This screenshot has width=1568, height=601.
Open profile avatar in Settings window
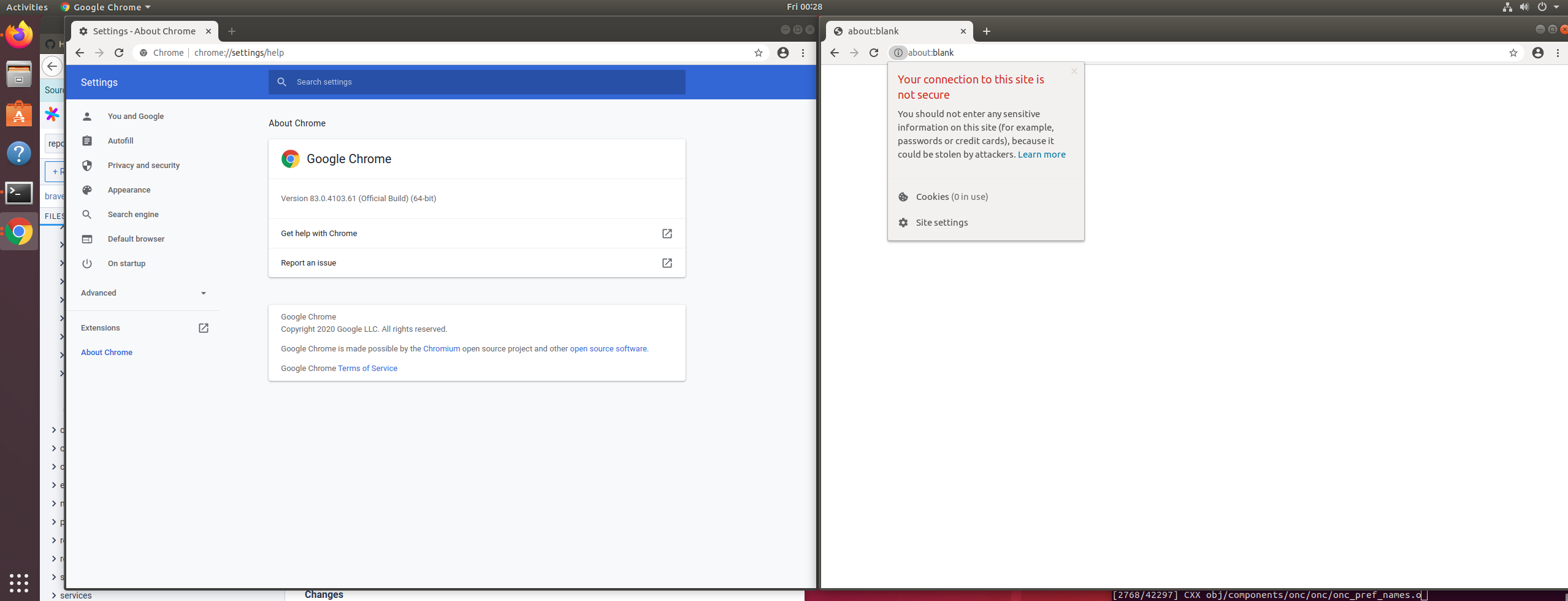tap(783, 53)
